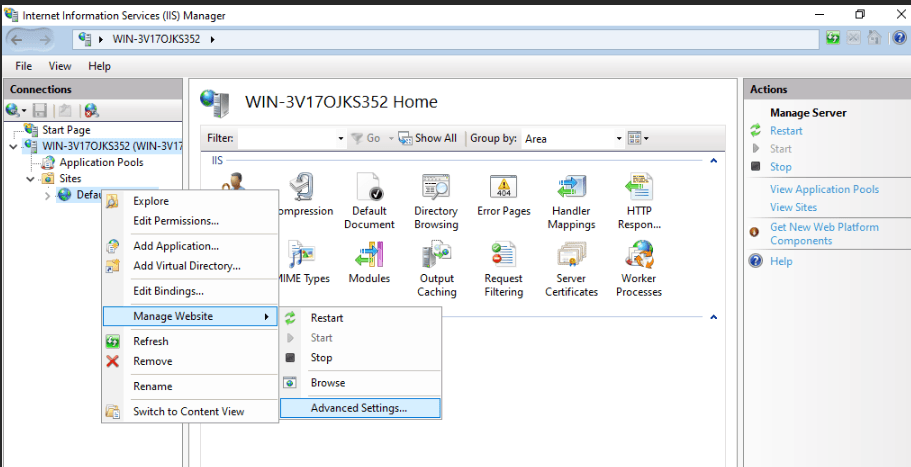Choose Edit Bindings in context menu
The width and height of the screenshot is (911, 467).
coord(190,290)
